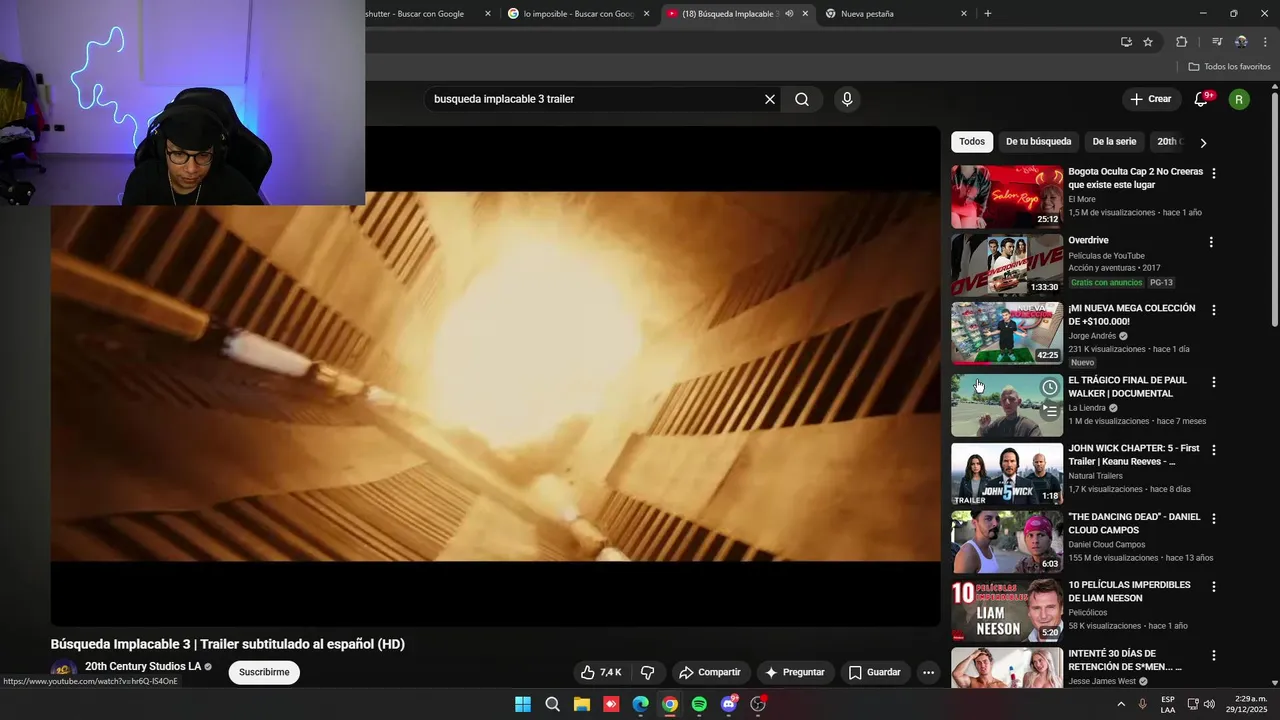
Task: Mute the YouTube tab via speaker icon
Action: tap(789, 14)
